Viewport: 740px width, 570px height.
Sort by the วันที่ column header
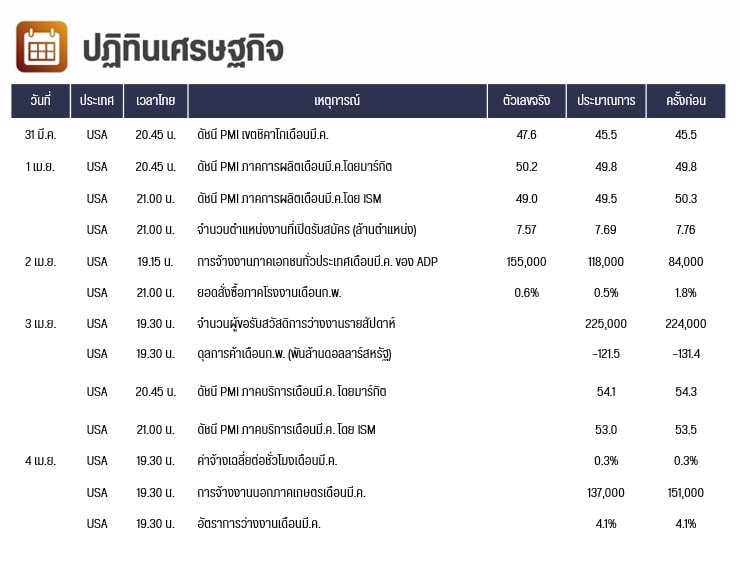coord(41,101)
